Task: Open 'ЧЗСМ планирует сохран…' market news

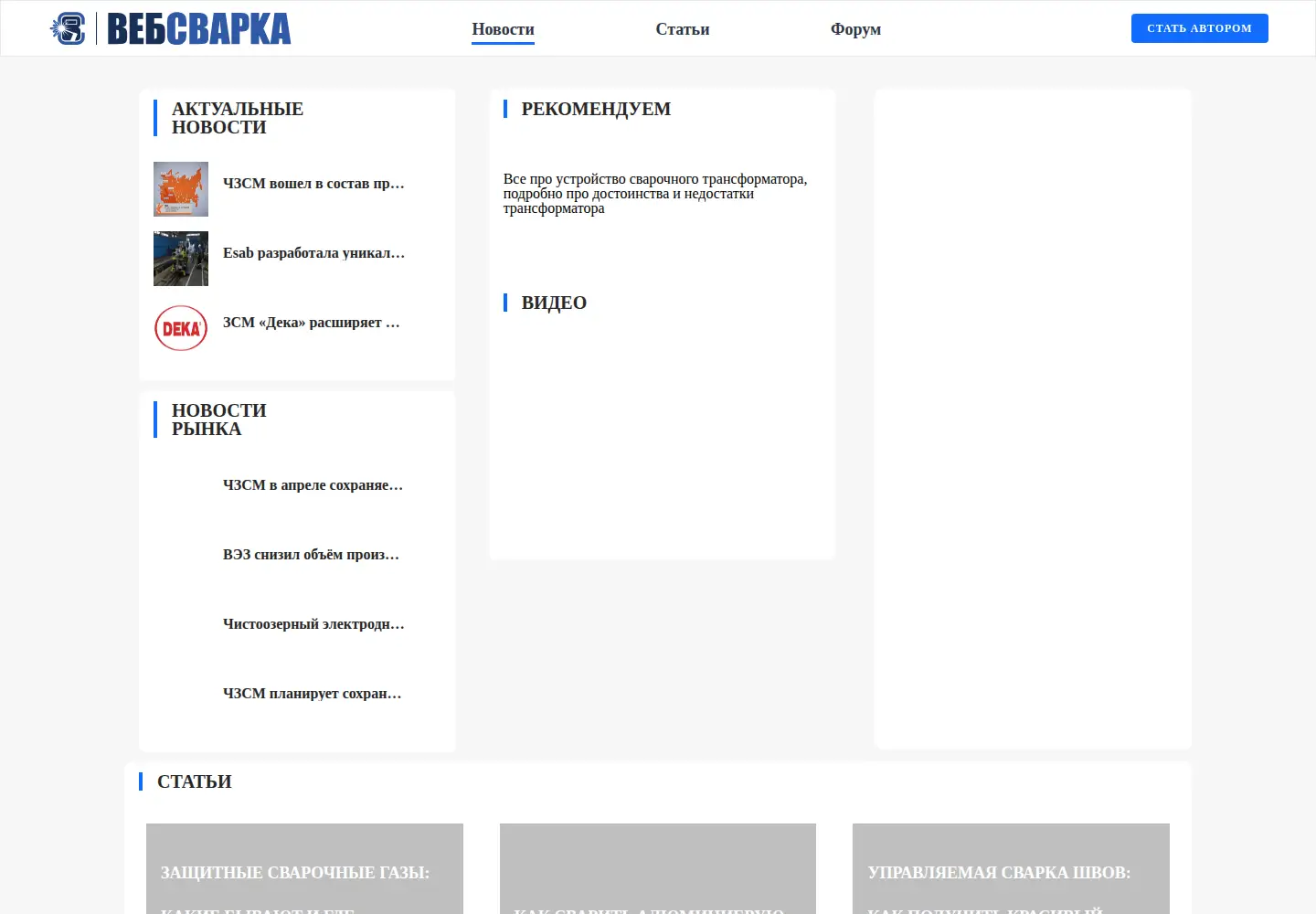Action: click(x=313, y=694)
